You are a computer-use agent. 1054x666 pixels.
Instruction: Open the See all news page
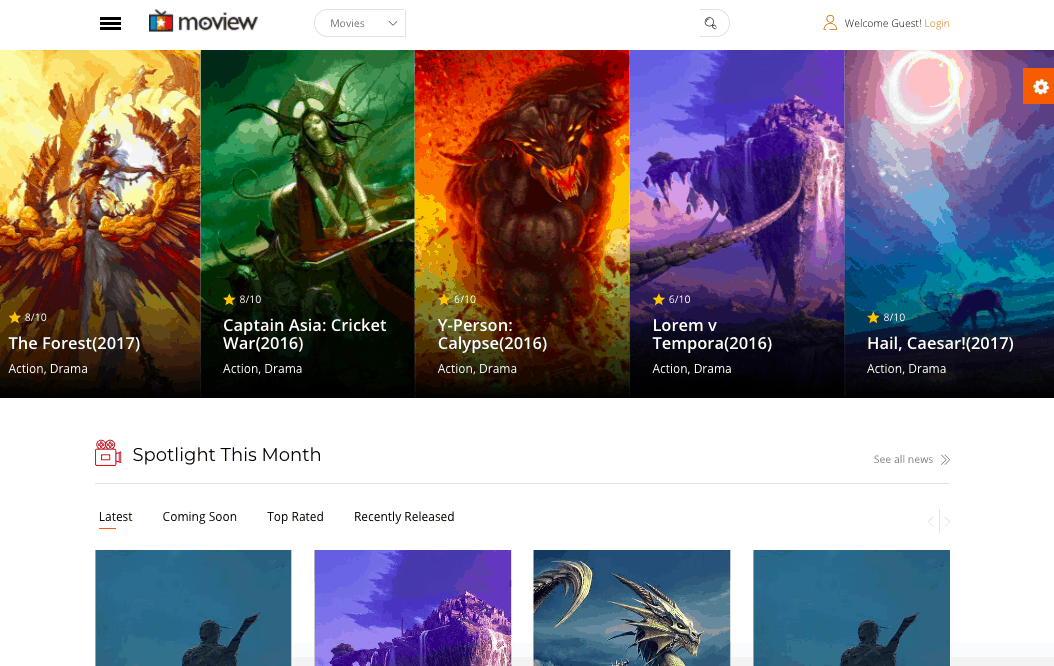tap(901, 459)
